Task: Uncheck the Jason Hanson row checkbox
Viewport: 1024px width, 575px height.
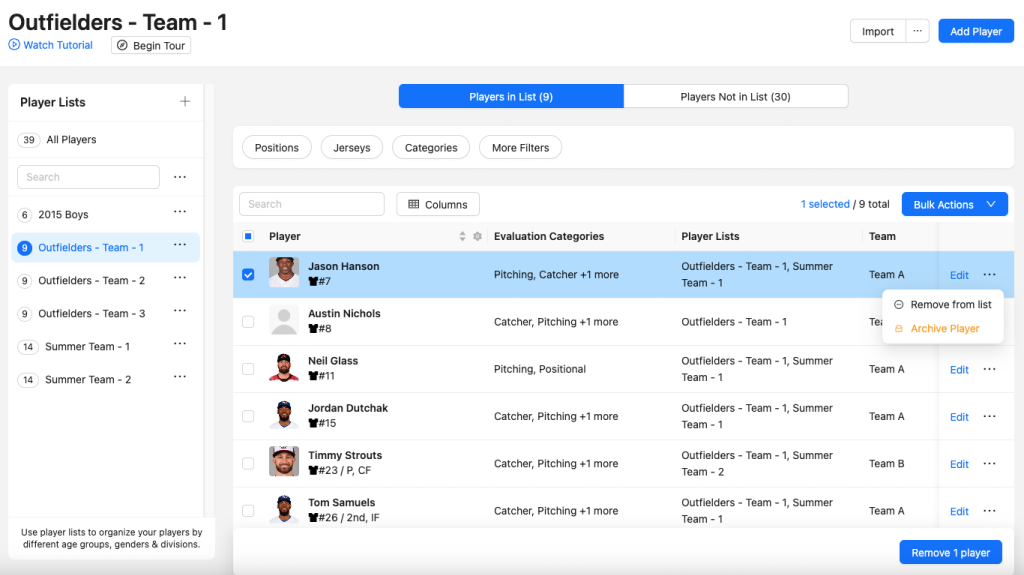Action: pyautogui.click(x=248, y=275)
